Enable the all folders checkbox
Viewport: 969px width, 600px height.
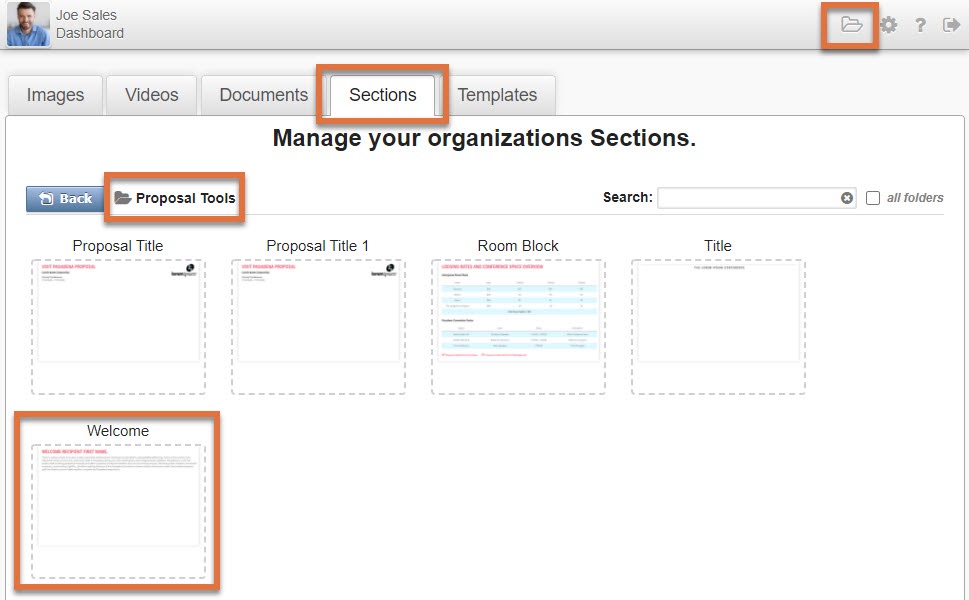click(x=873, y=198)
